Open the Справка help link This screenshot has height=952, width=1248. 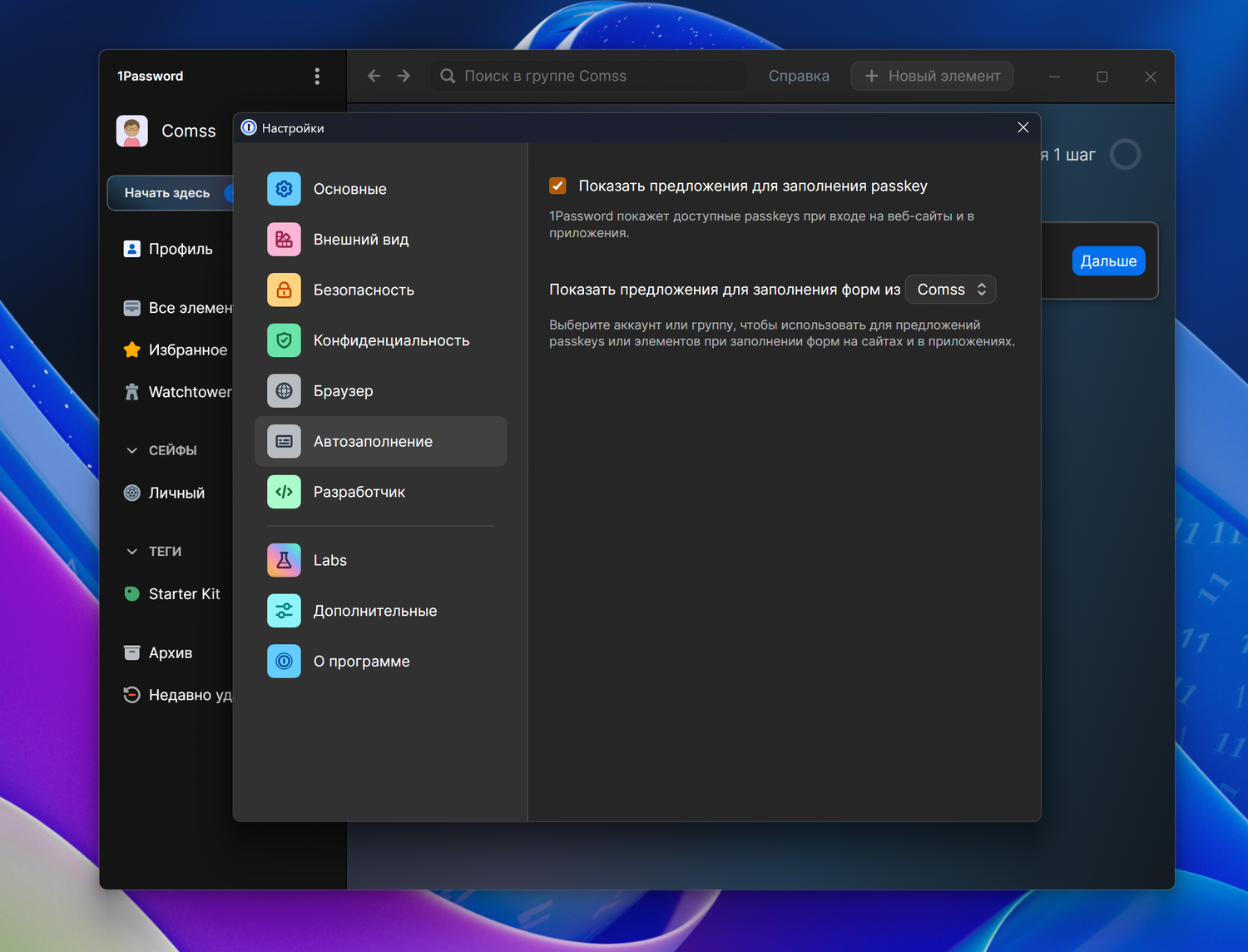coord(799,76)
